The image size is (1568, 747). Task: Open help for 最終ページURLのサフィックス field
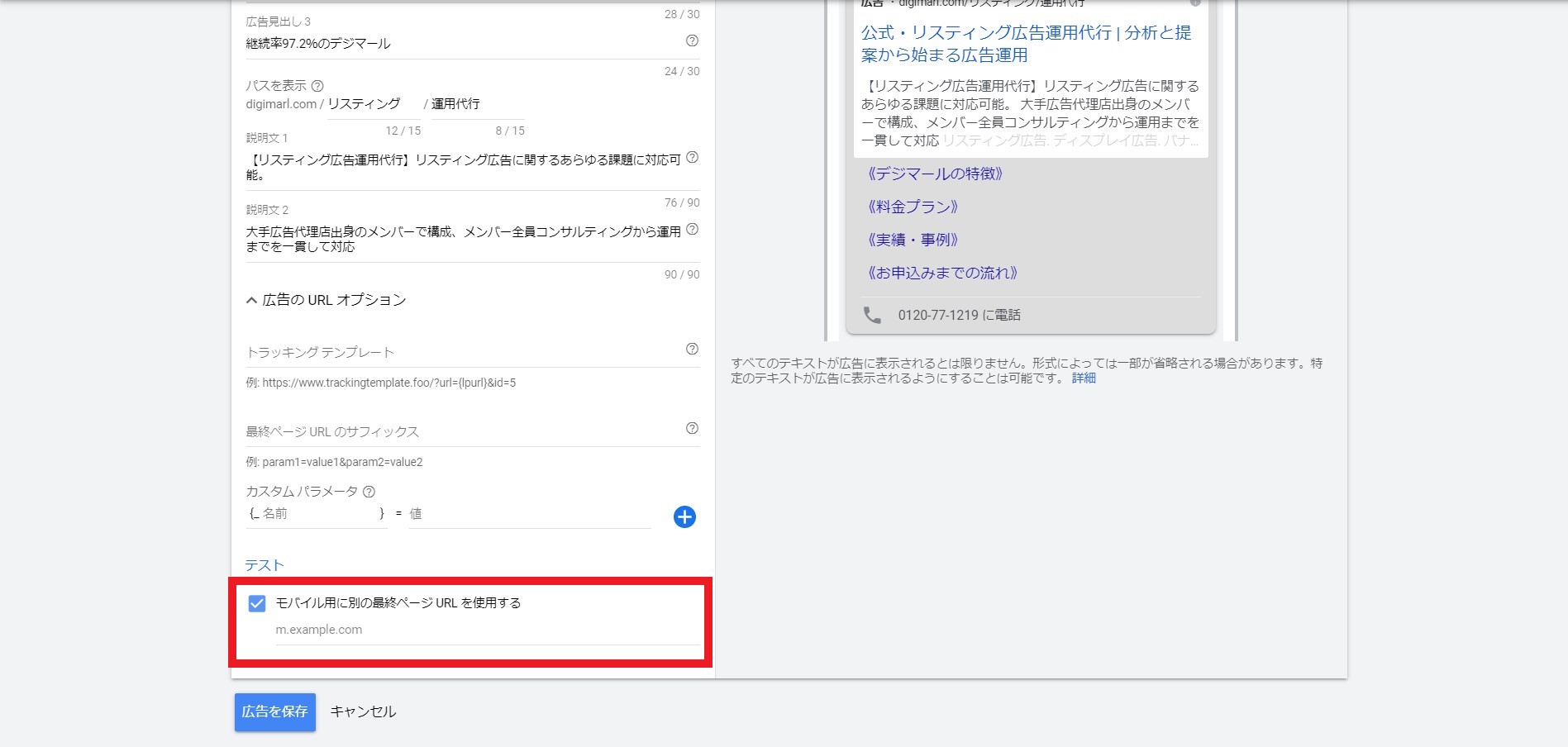[693, 428]
